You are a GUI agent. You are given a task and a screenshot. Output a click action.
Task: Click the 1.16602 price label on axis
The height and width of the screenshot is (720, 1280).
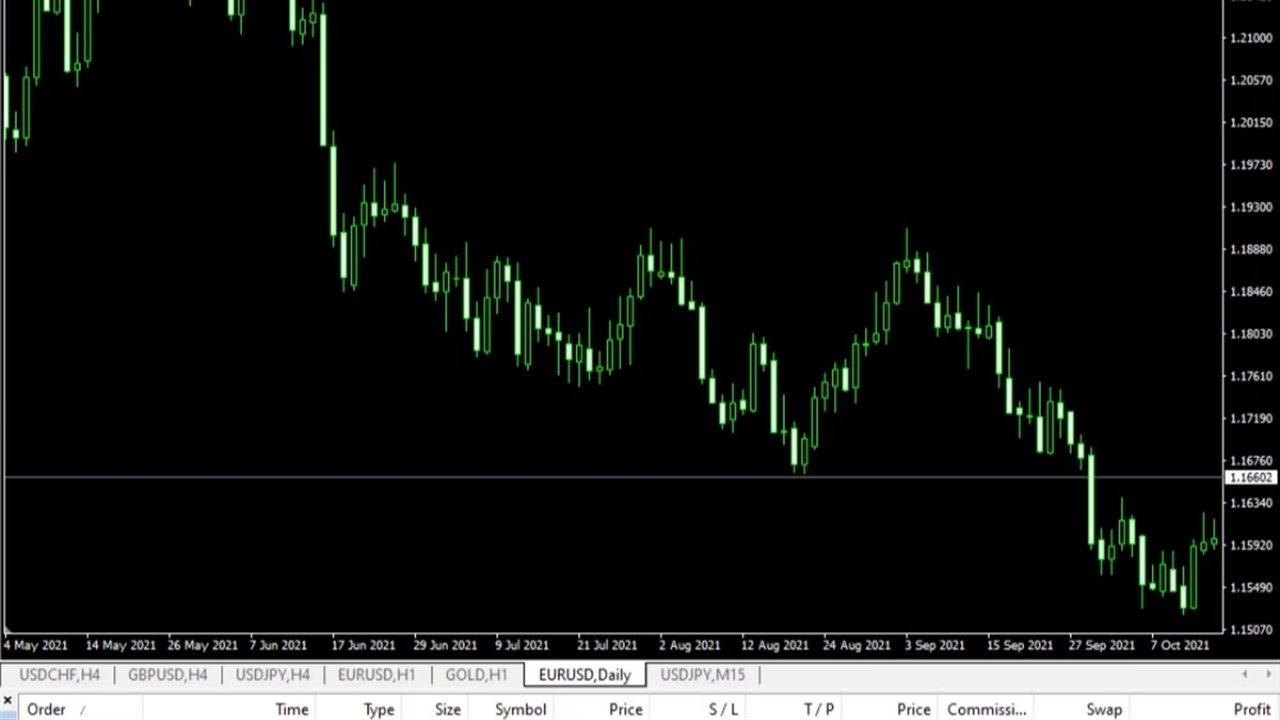pos(1250,478)
